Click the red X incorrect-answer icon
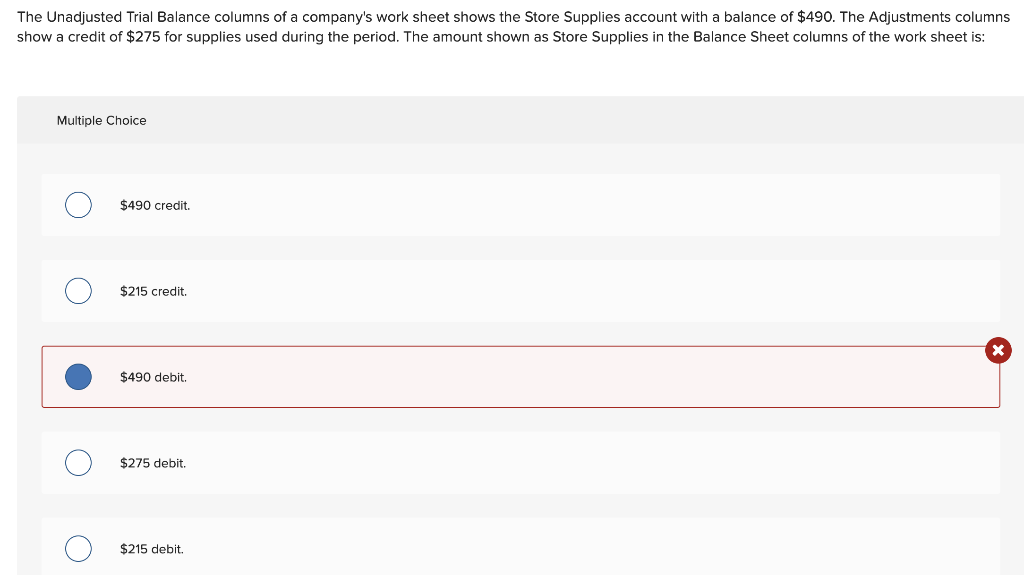The width and height of the screenshot is (1024, 577). (x=998, y=351)
